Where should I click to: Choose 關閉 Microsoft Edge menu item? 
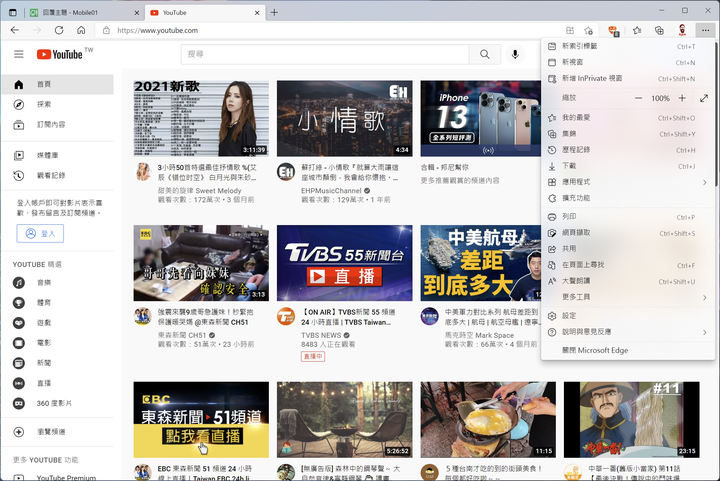[x=628, y=350]
